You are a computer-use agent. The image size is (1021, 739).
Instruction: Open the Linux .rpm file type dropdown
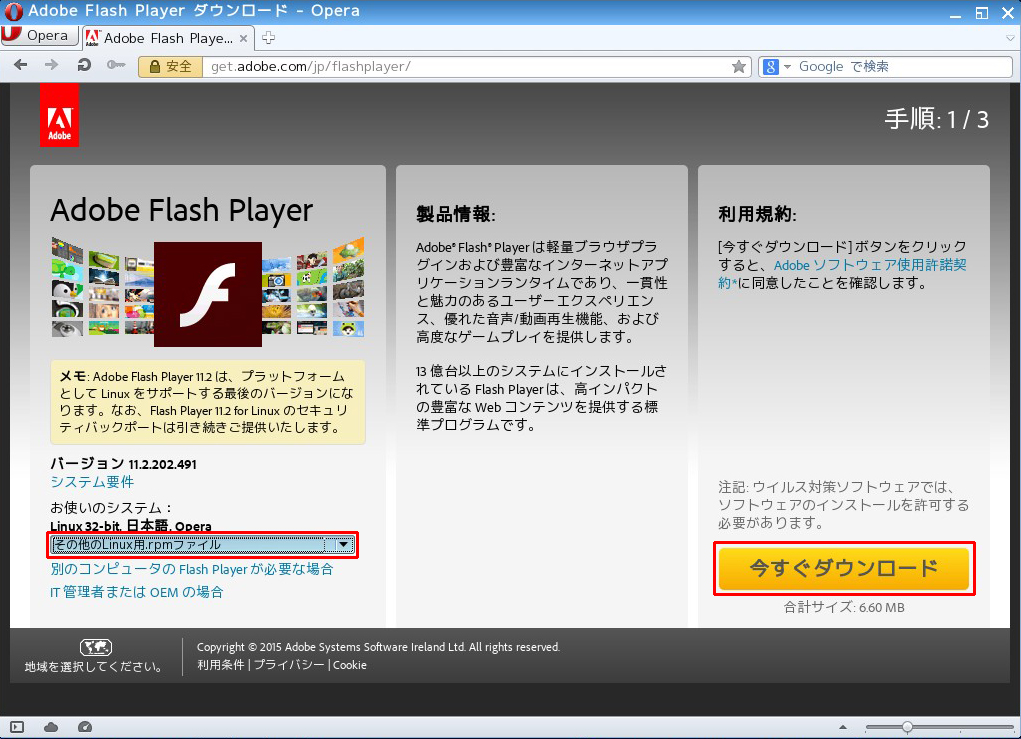tap(202, 544)
